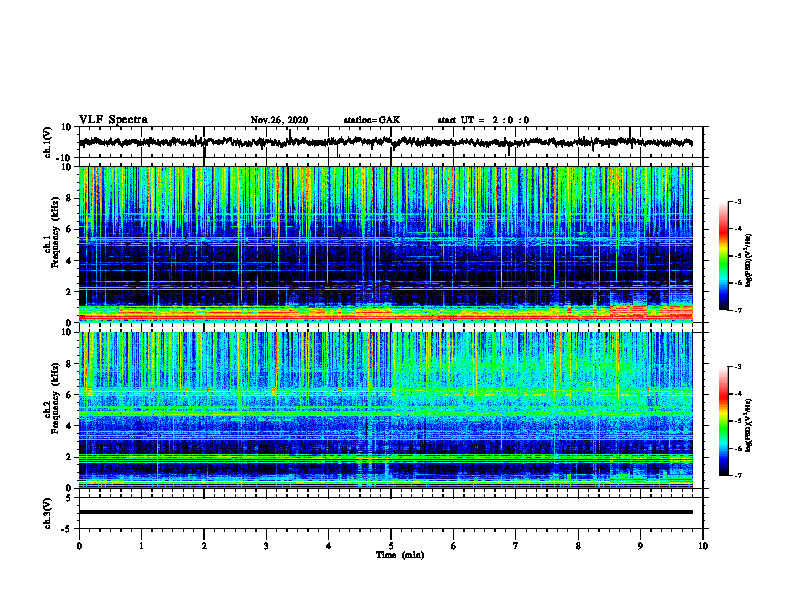
Task: Click the date 'Nov.26, 2020'
Action: (x=279, y=120)
